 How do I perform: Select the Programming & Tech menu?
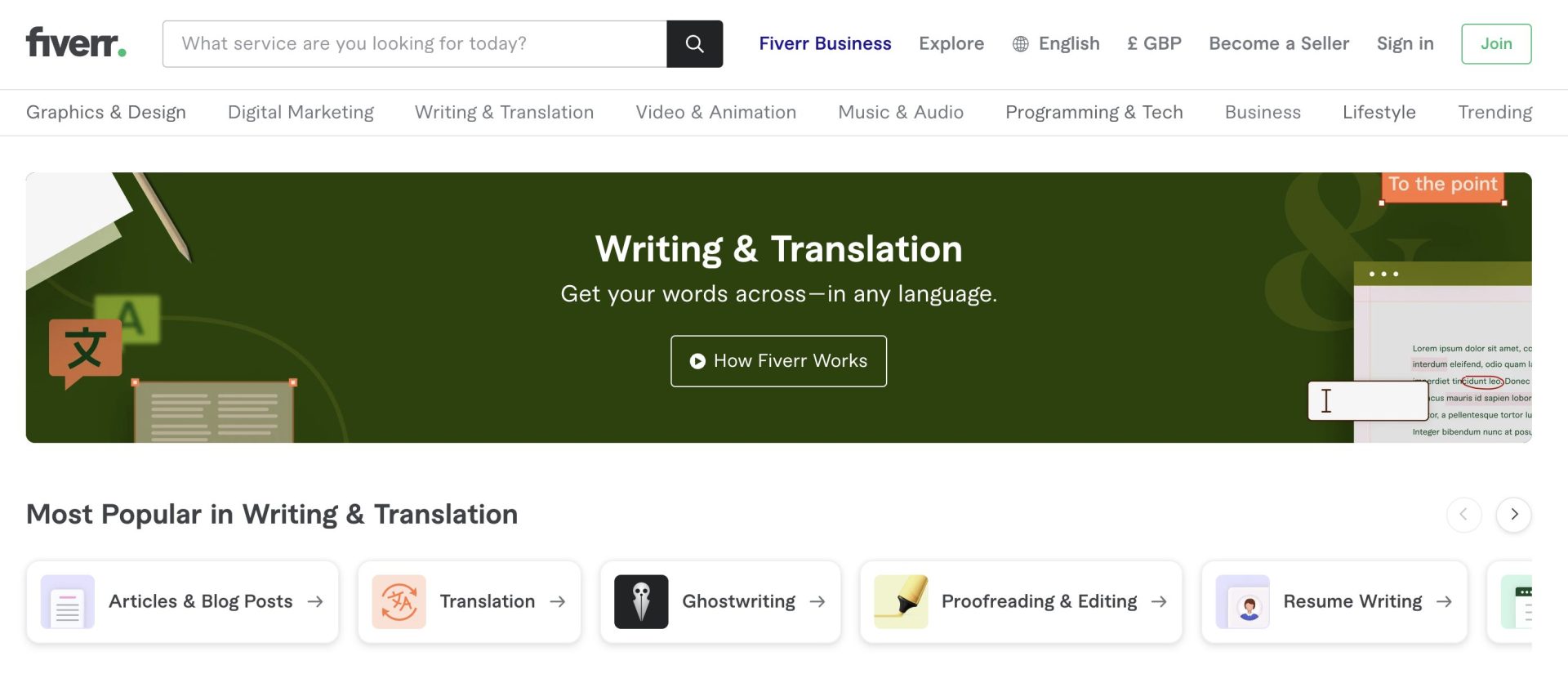1094,113
